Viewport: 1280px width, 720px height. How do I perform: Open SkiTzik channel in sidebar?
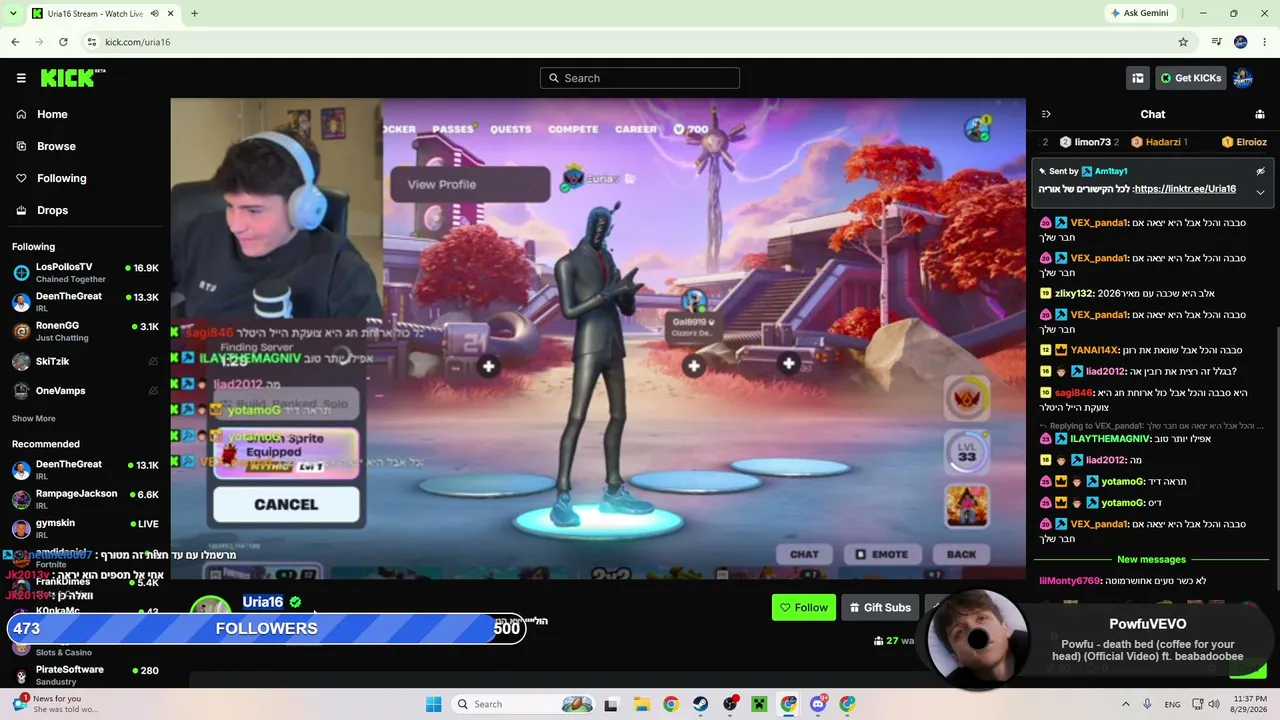[85, 361]
